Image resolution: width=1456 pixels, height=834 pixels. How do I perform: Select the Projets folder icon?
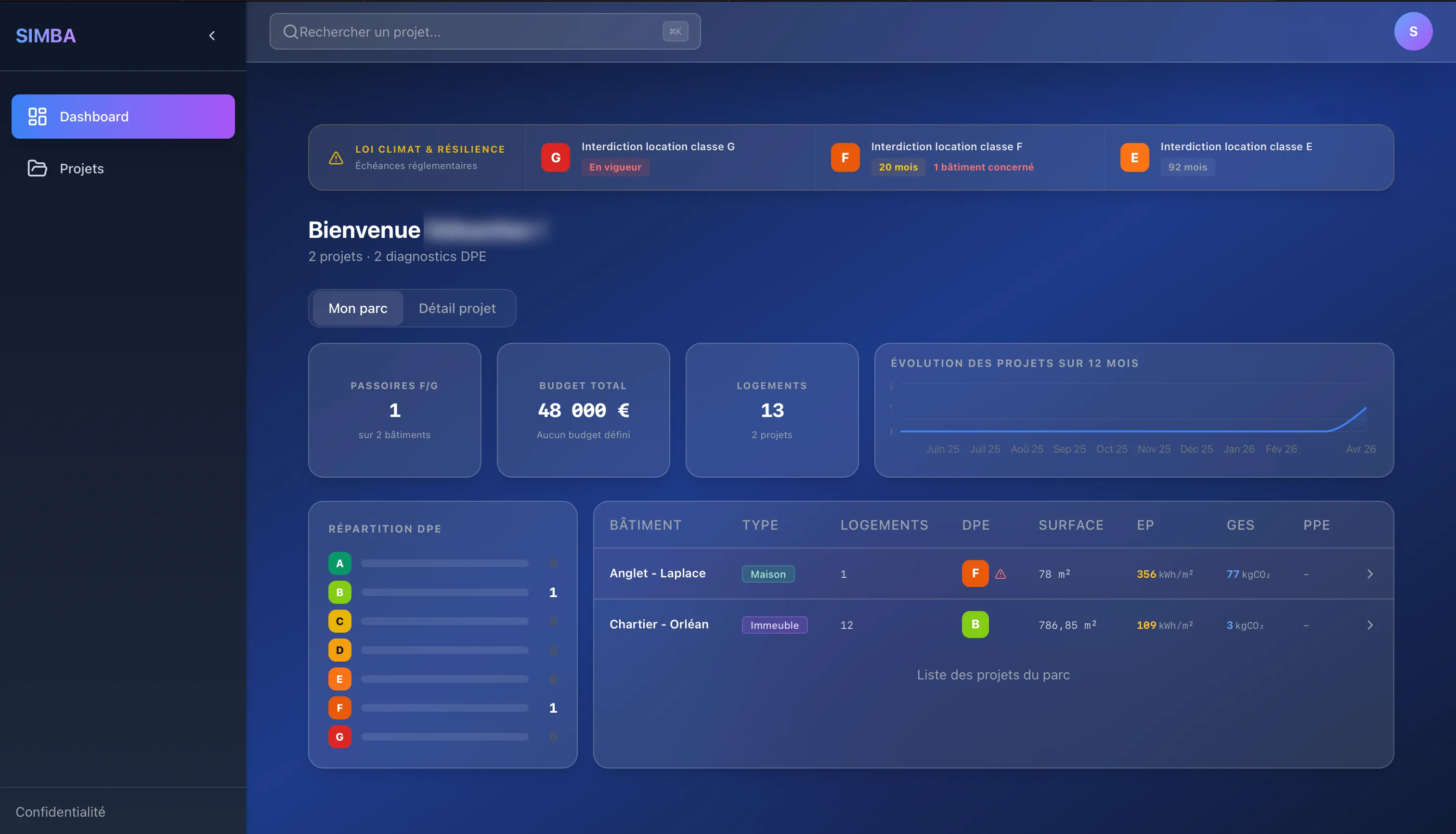pos(37,168)
